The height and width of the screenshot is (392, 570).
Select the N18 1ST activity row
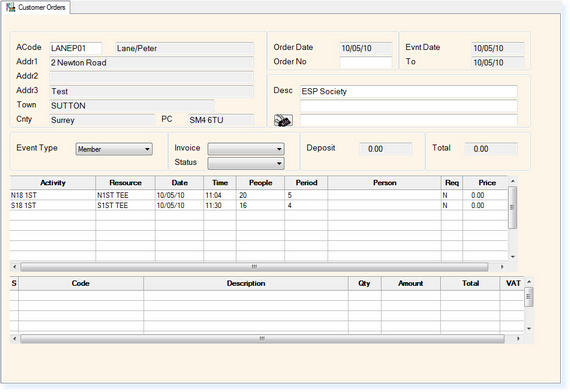258,195
